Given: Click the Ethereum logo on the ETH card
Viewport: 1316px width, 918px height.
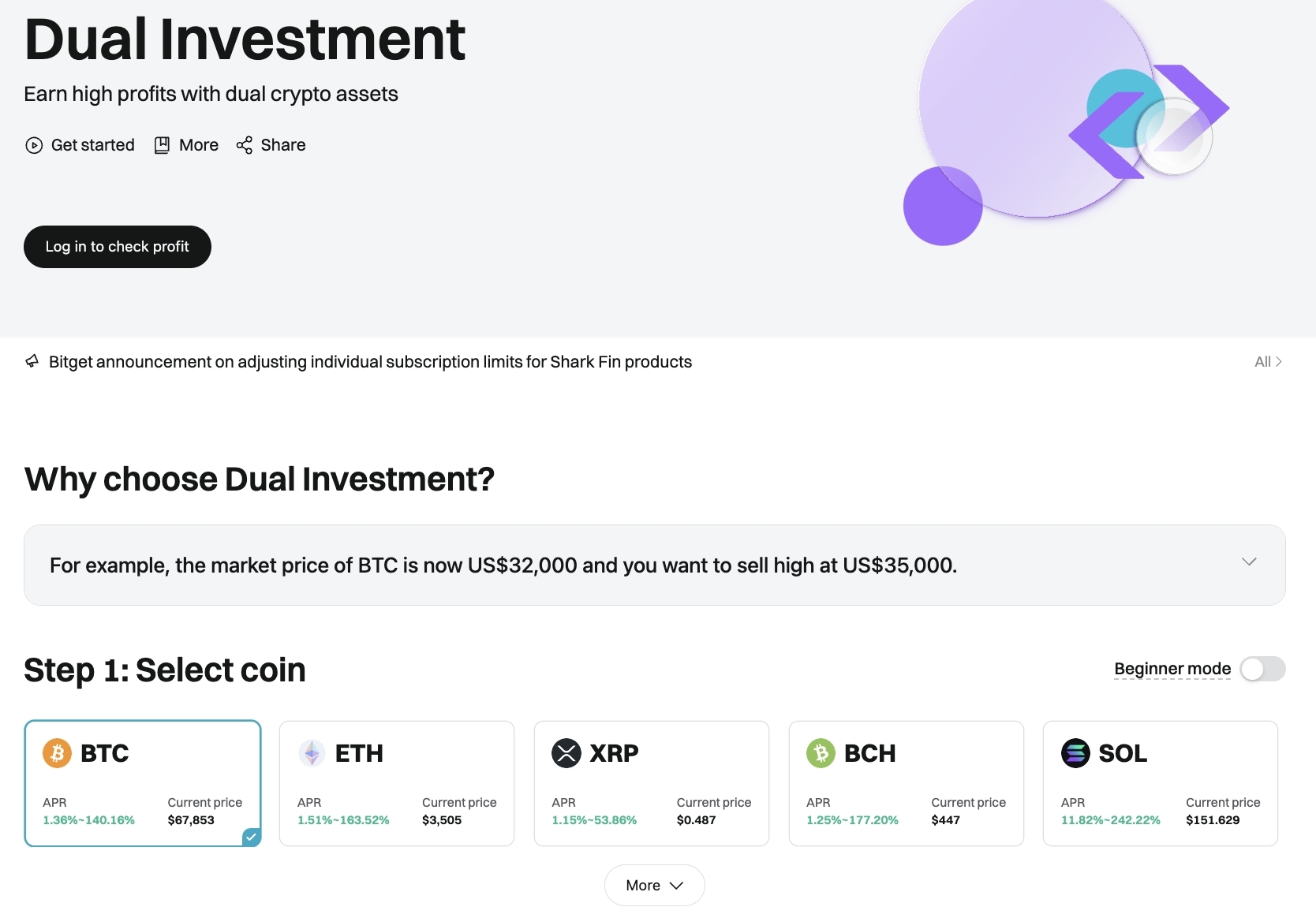Looking at the screenshot, I should pyautogui.click(x=312, y=753).
